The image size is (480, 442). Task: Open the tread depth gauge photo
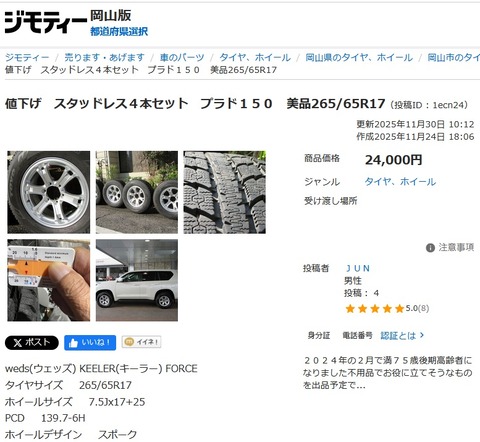click(x=49, y=280)
